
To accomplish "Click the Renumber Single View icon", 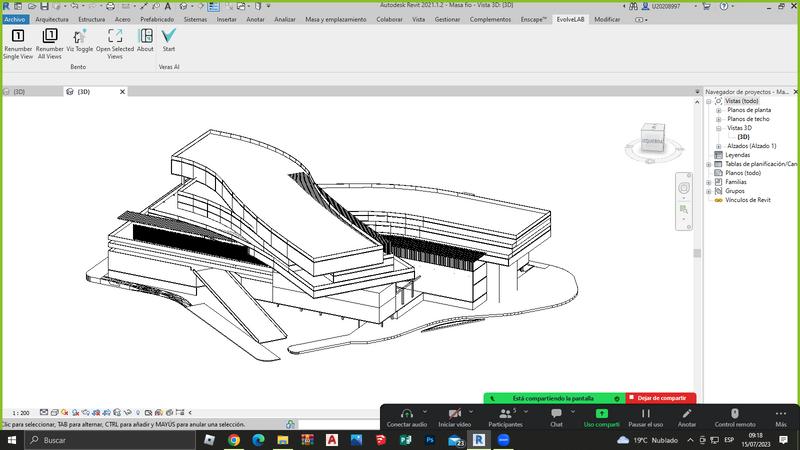I will (x=17, y=36).
